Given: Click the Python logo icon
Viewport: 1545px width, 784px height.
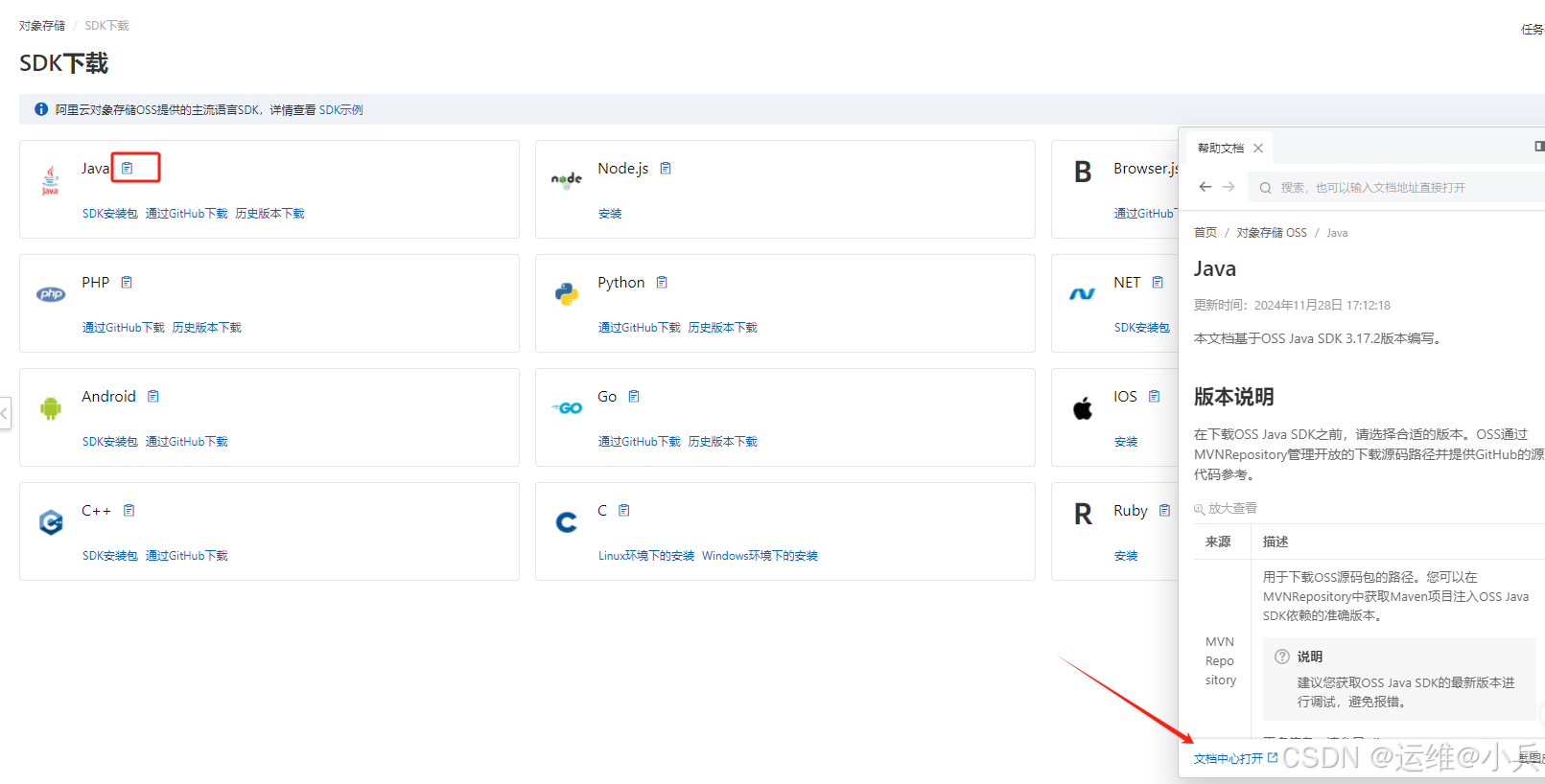Looking at the screenshot, I should [567, 294].
